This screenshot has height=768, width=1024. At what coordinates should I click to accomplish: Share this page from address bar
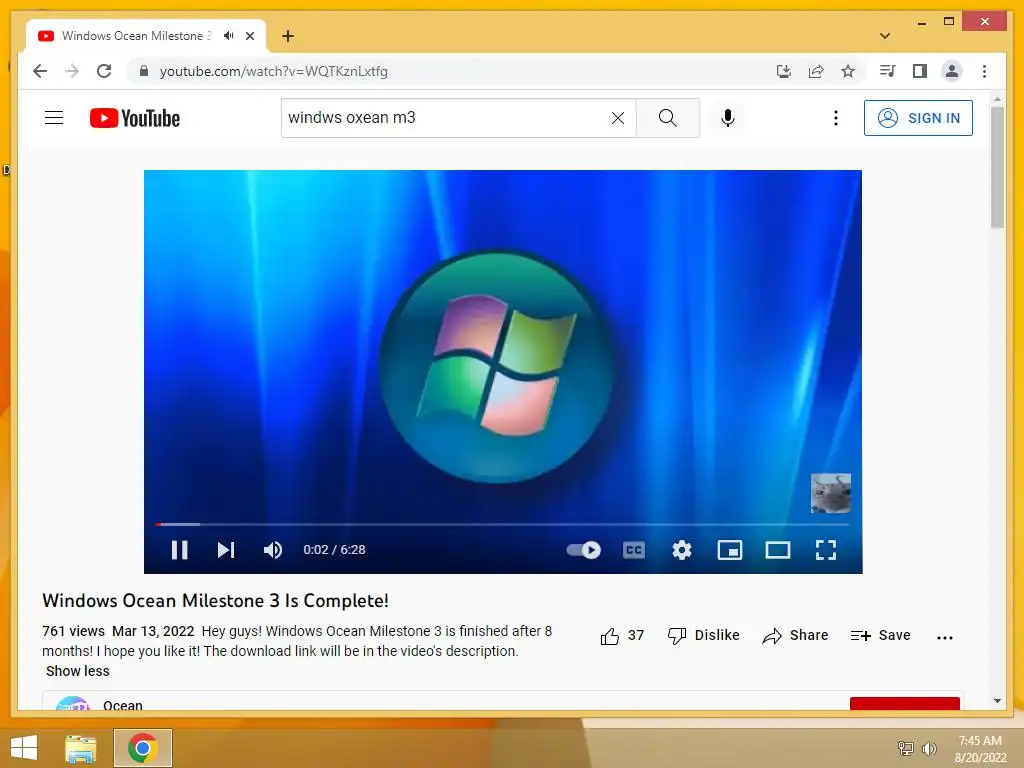(816, 71)
